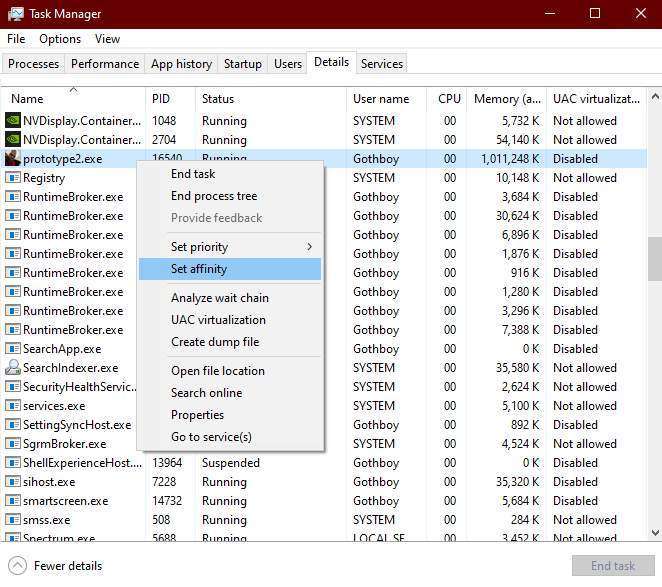Click the NVIDIA icon for PID 1048
662x587 pixels.
point(13,121)
